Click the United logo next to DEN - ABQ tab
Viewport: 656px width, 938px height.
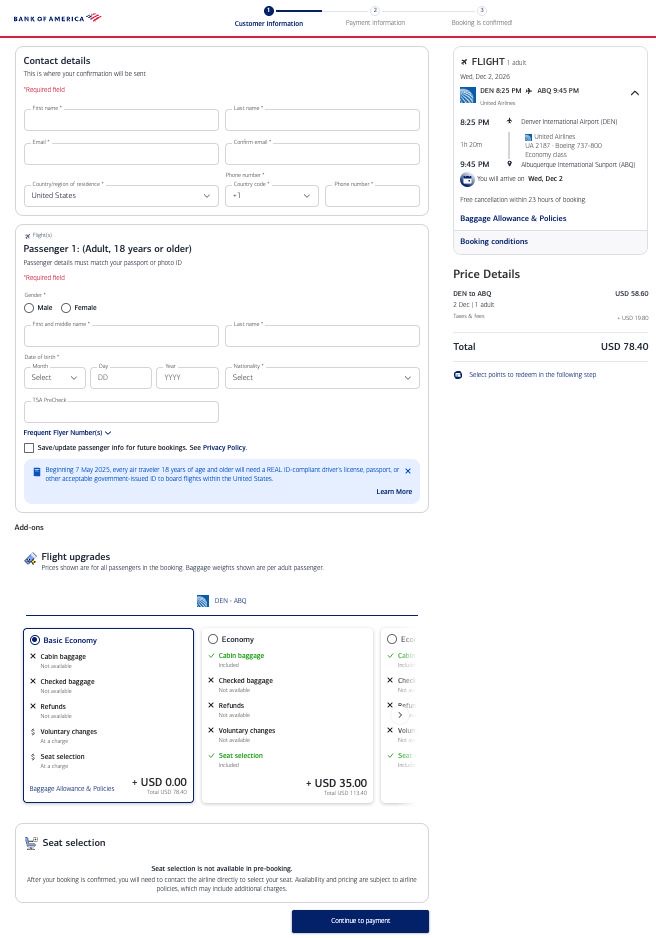click(203, 601)
